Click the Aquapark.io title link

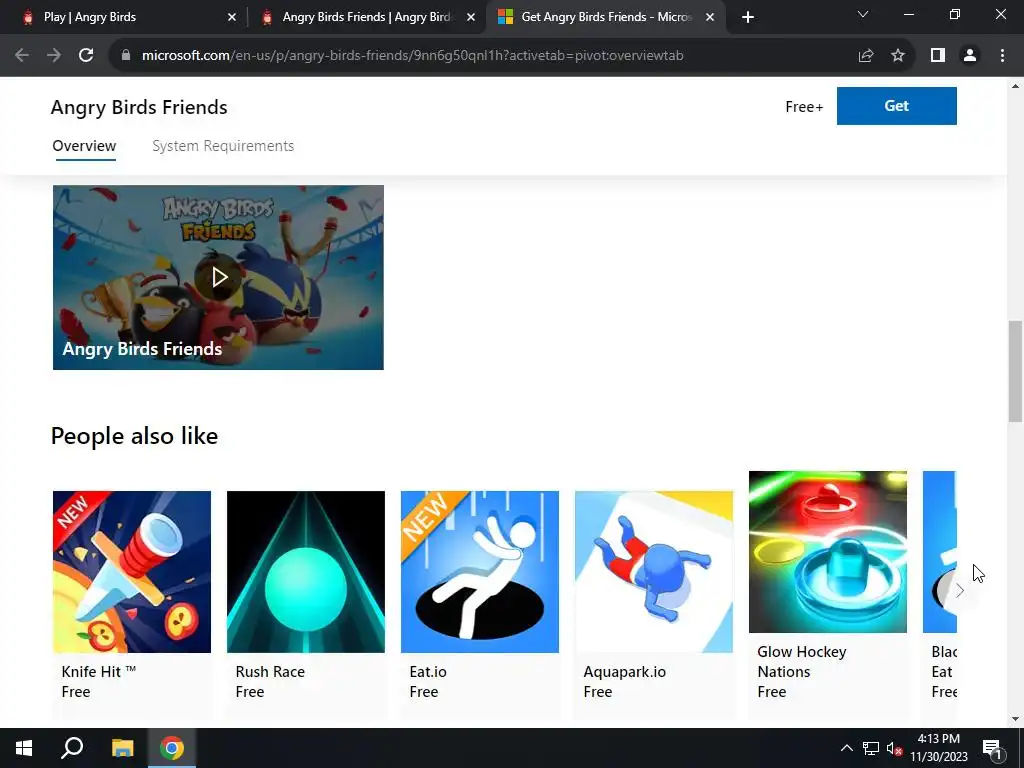[x=624, y=671]
